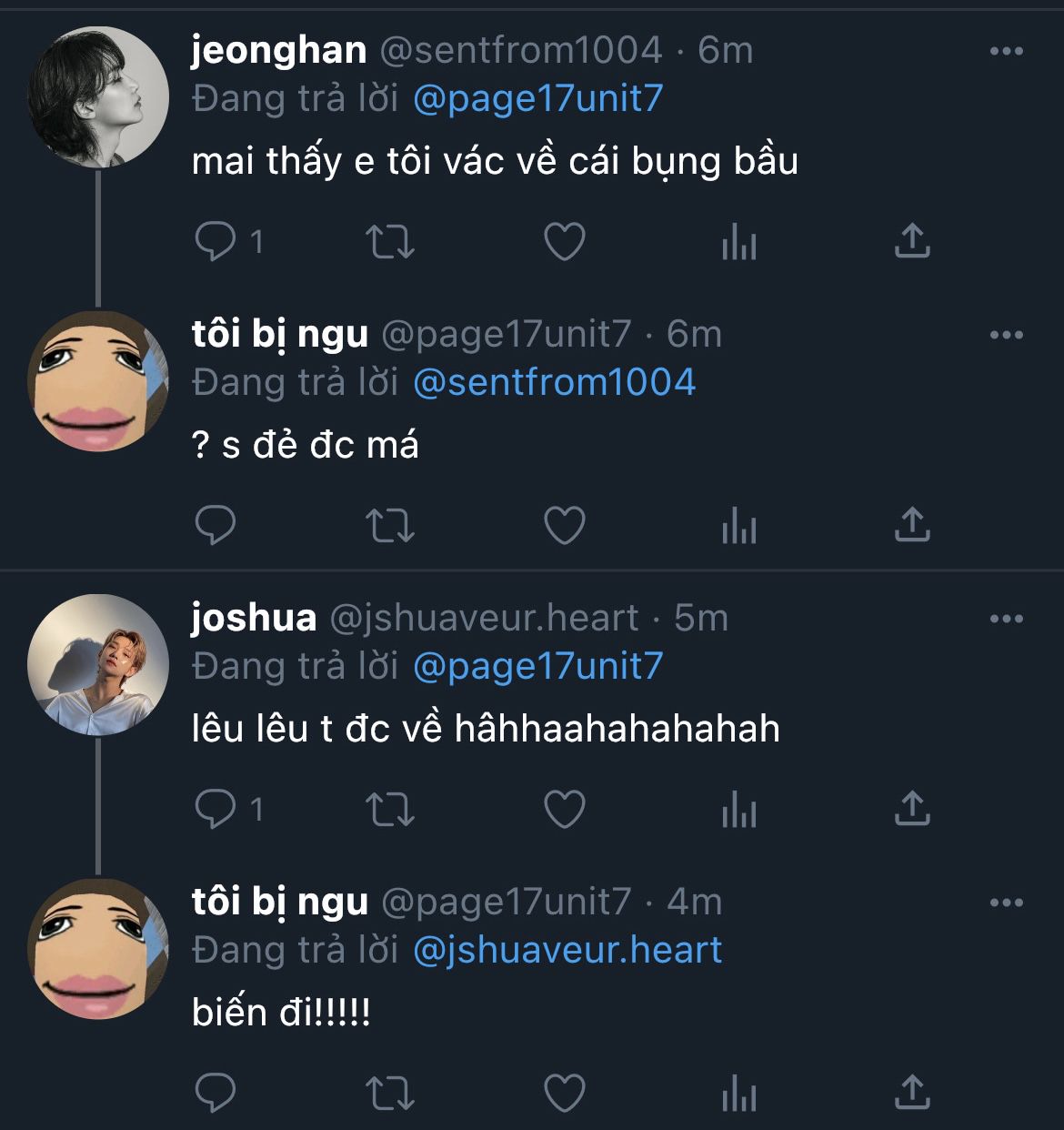Screen dimensions: 1064x1130
Task: Like joshua's "lêu lêu" tweet
Action: pyautogui.click(x=564, y=809)
